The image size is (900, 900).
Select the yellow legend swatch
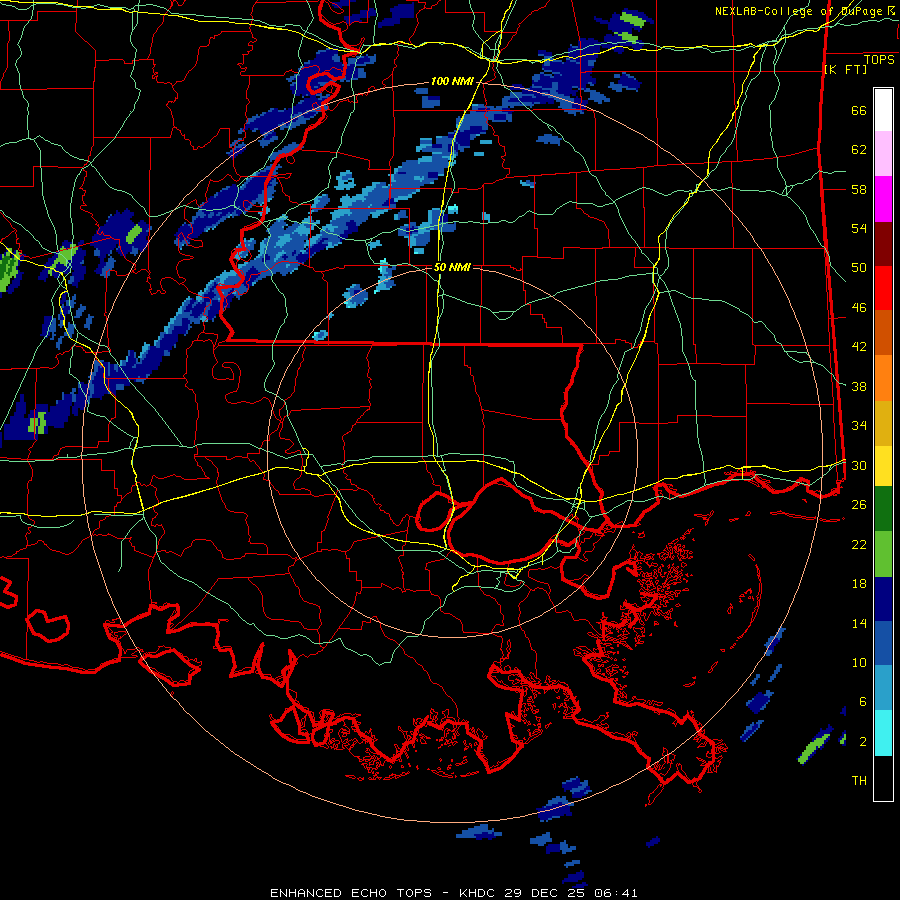tap(883, 466)
